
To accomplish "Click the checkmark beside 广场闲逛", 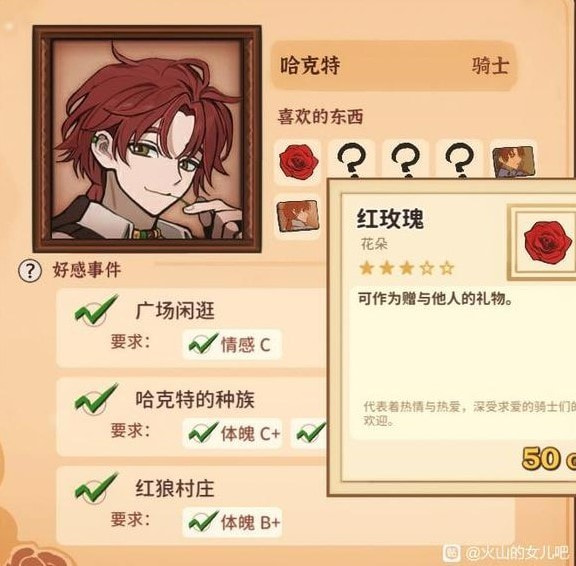I will 96,311.
